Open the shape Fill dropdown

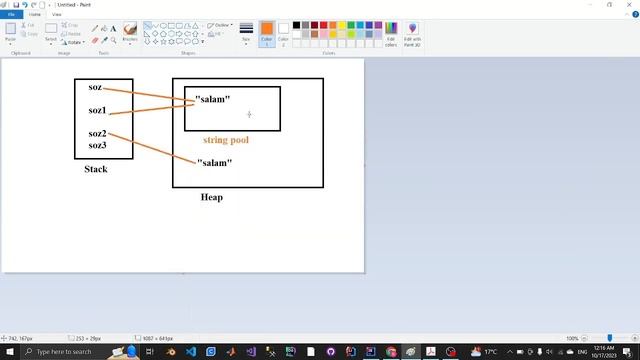tap(217, 34)
